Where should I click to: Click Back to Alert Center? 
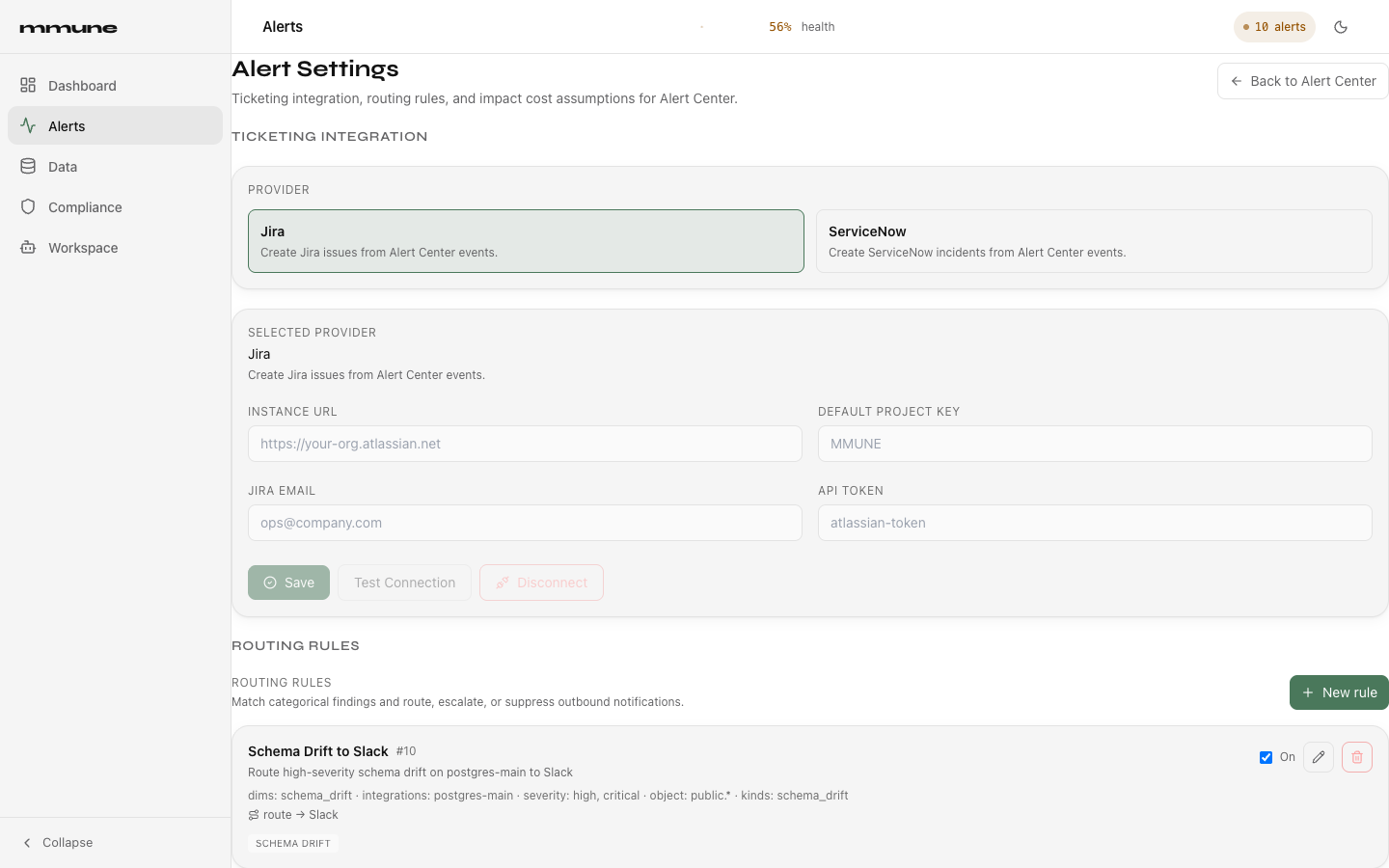click(x=1303, y=81)
